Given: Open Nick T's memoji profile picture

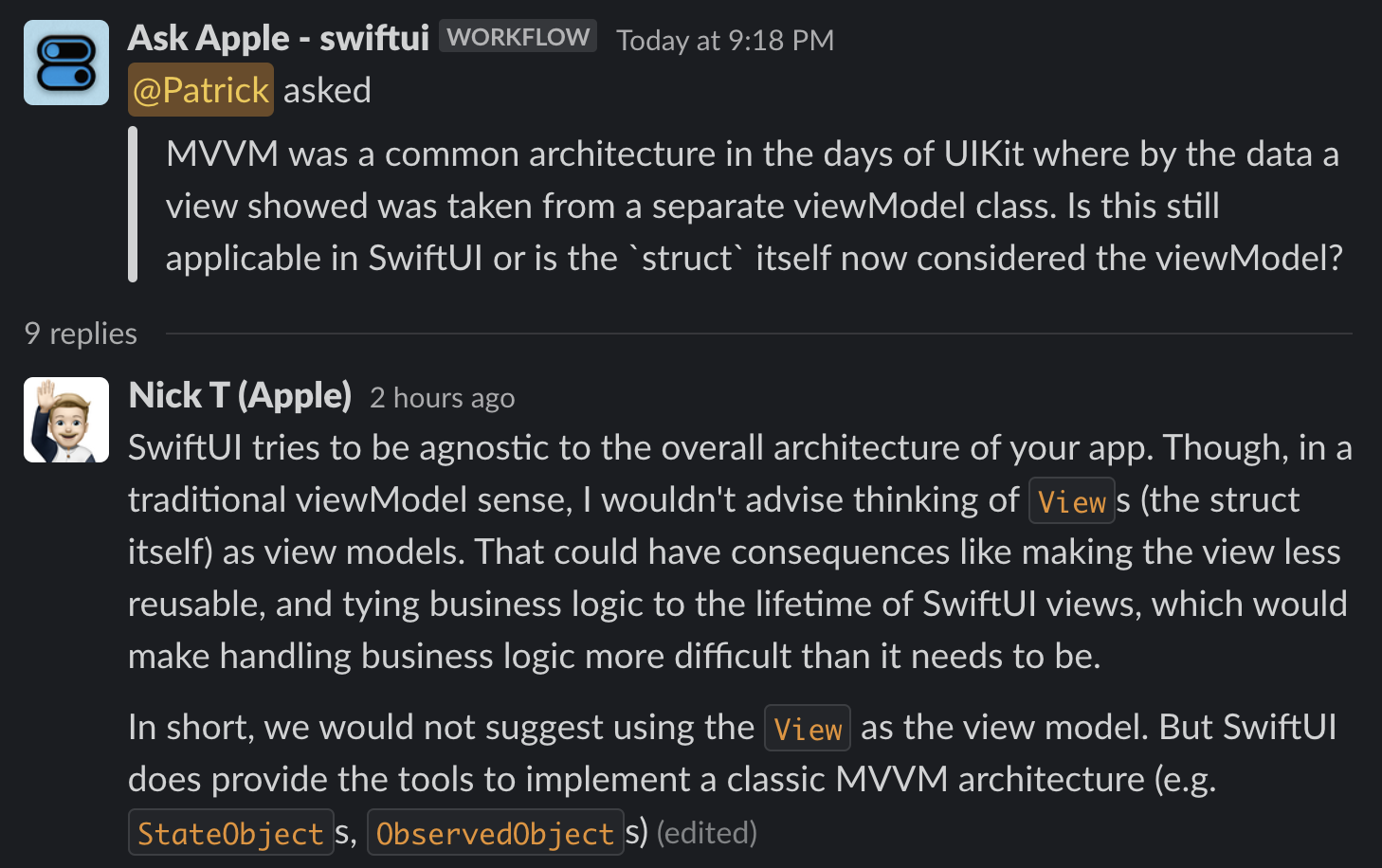Looking at the screenshot, I should pos(66,420).
